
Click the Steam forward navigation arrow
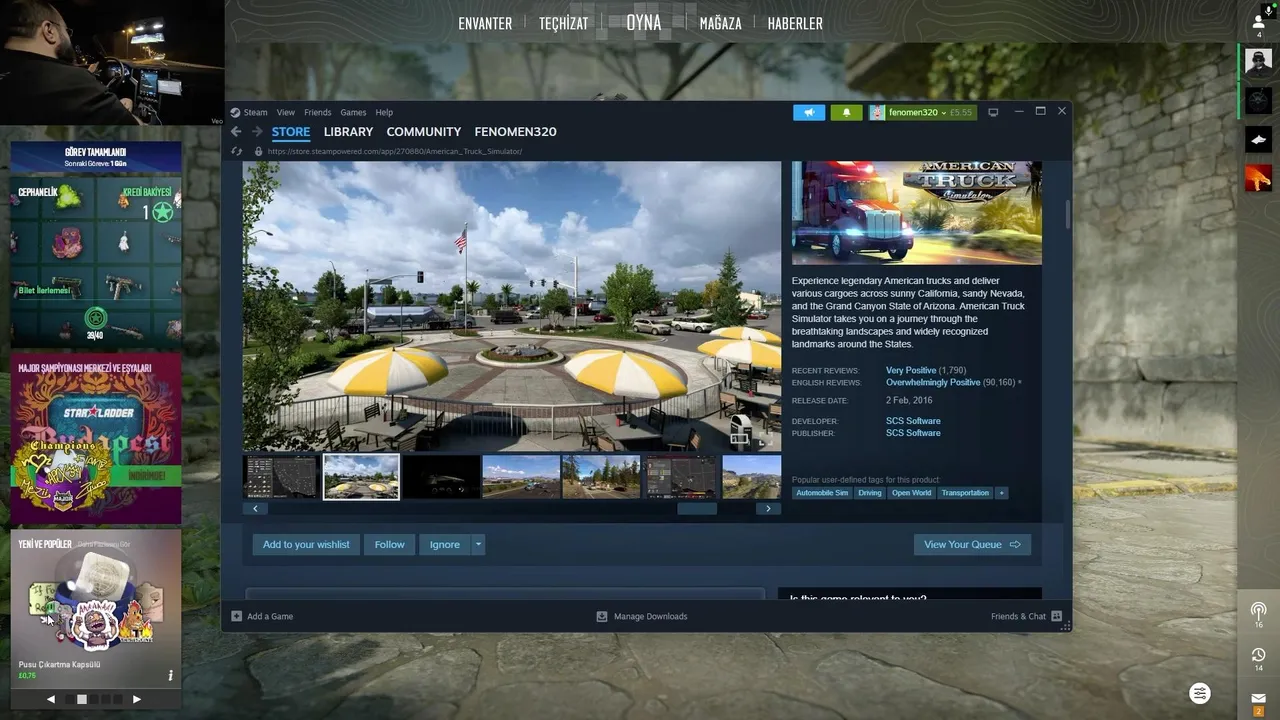pos(257,131)
